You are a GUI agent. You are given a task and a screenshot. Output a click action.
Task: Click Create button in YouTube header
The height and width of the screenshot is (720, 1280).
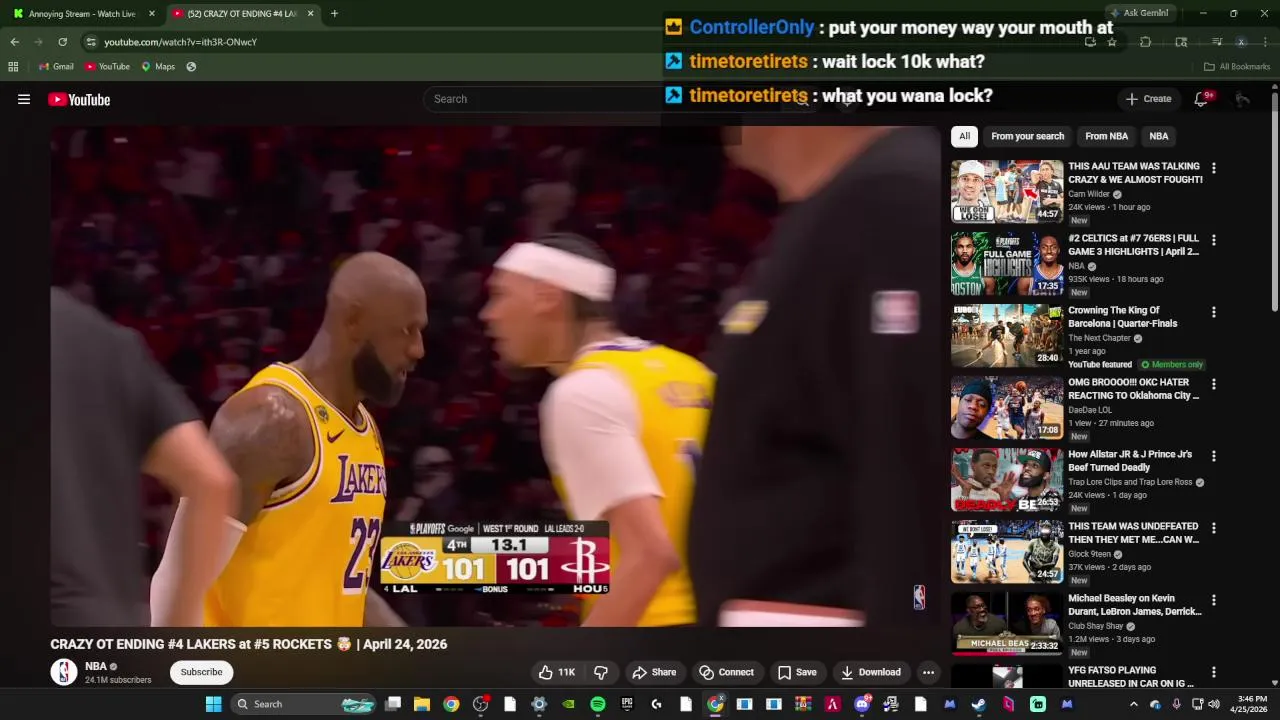point(1148,99)
